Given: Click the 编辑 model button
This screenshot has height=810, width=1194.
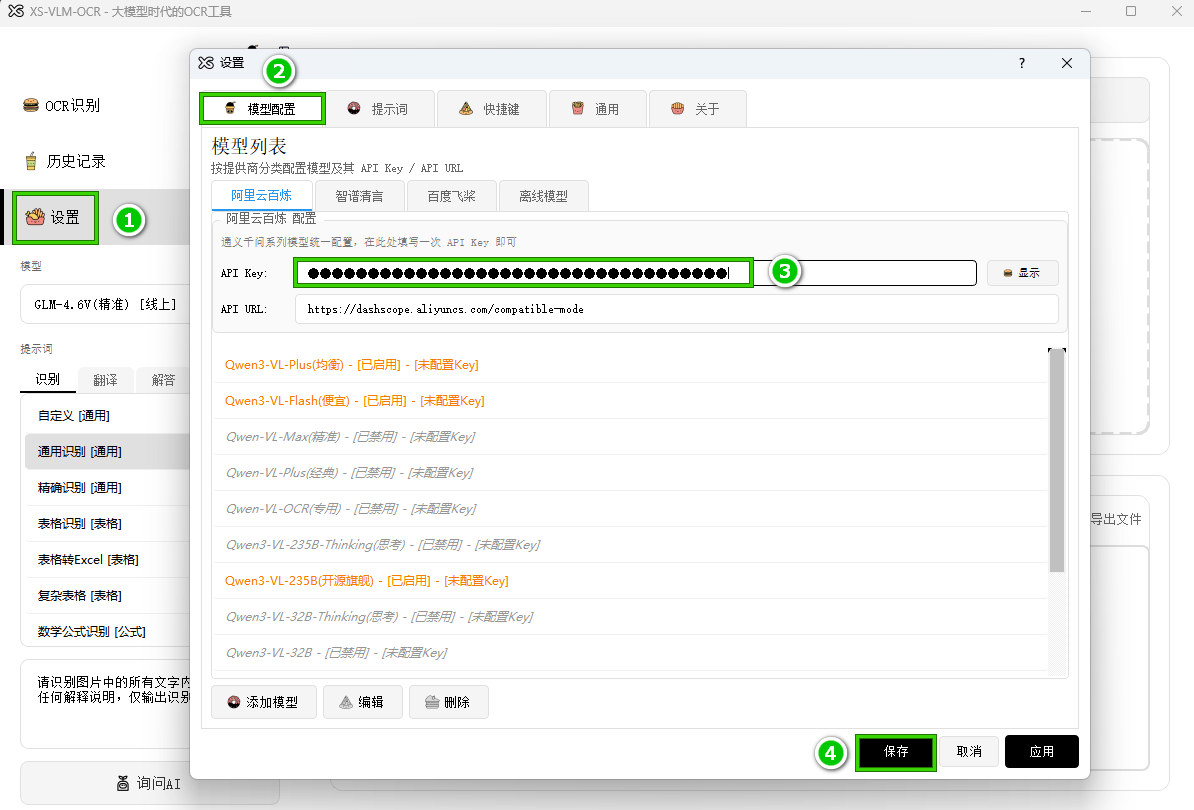Looking at the screenshot, I should (362, 702).
